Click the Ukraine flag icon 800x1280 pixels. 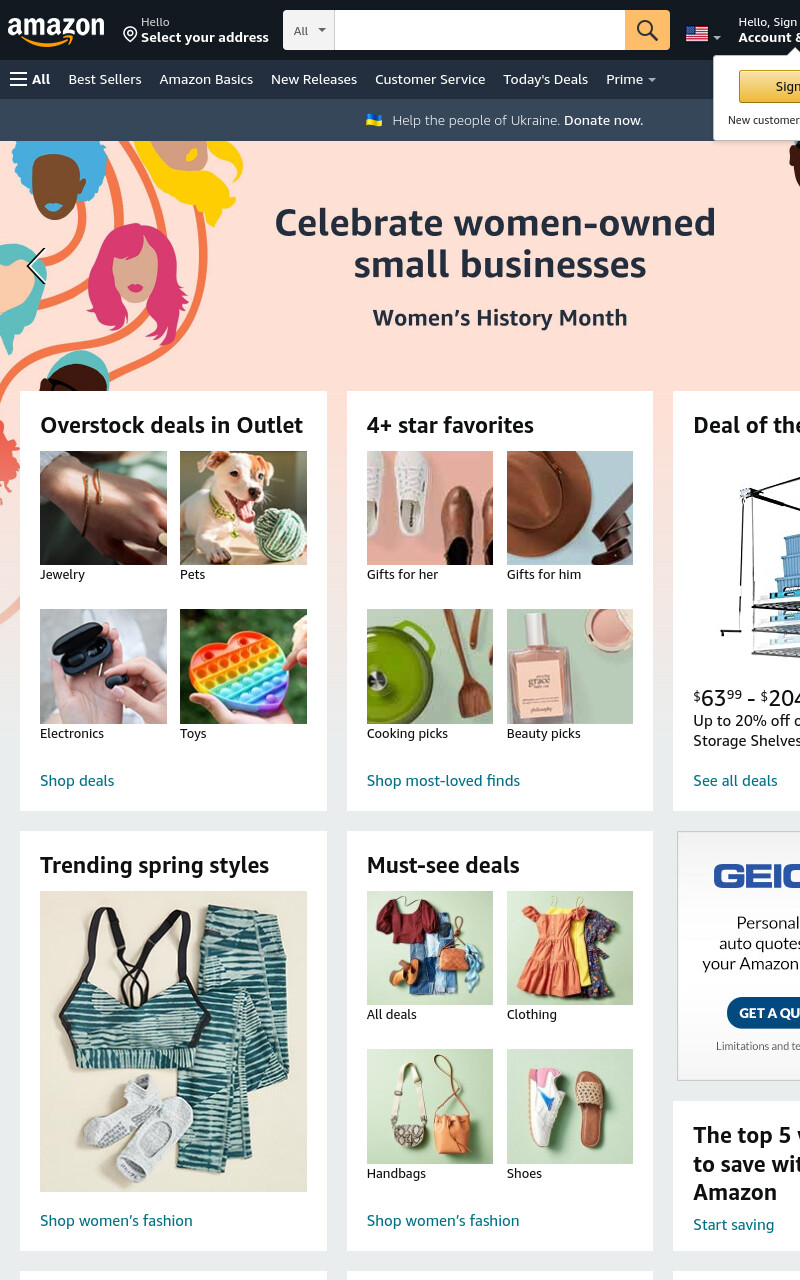pyautogui.click(x=374, y=120)
